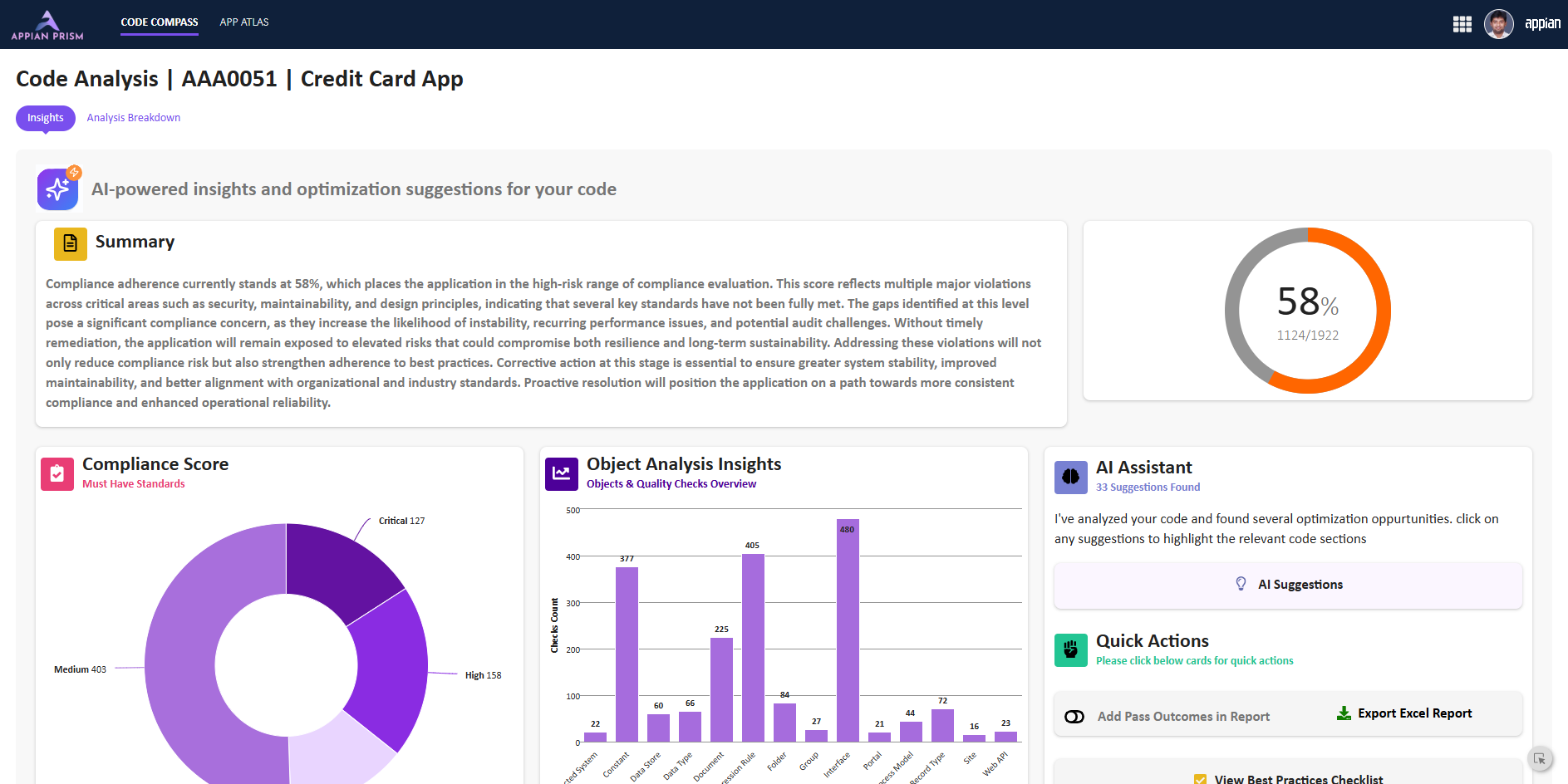Screen dimensions: 1568x784
Task: Click the floating selection cursor icon
Action: [1539, 758]
